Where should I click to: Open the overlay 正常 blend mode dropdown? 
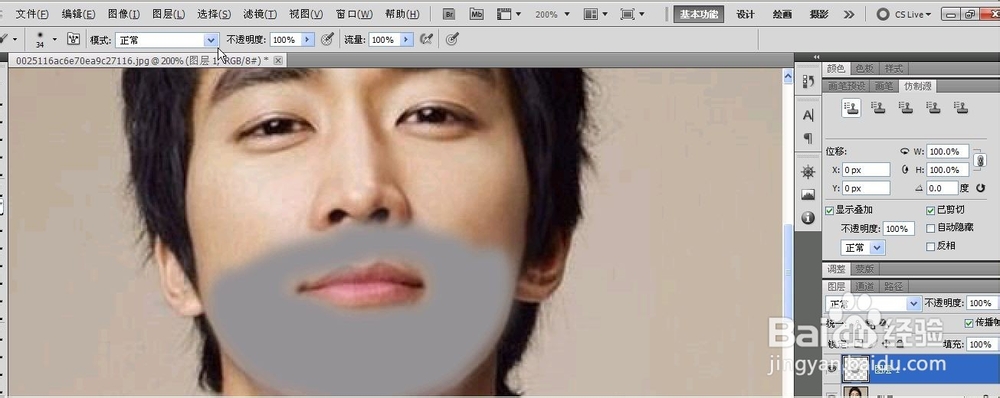[x=862, y=247]
